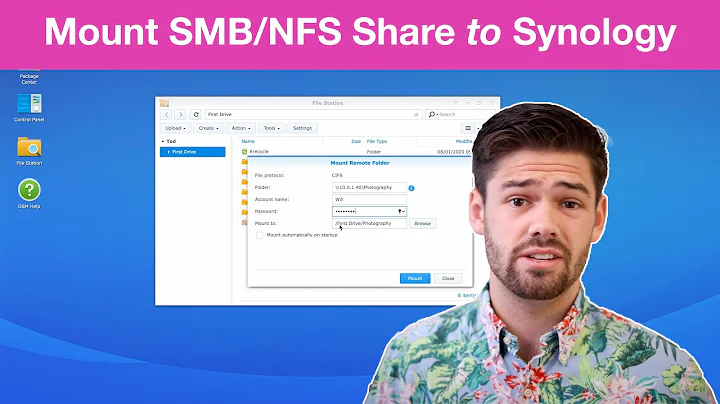The image size is (720, 404).
Task: Open File Station Settings
Action: click(x=302, y=128)
